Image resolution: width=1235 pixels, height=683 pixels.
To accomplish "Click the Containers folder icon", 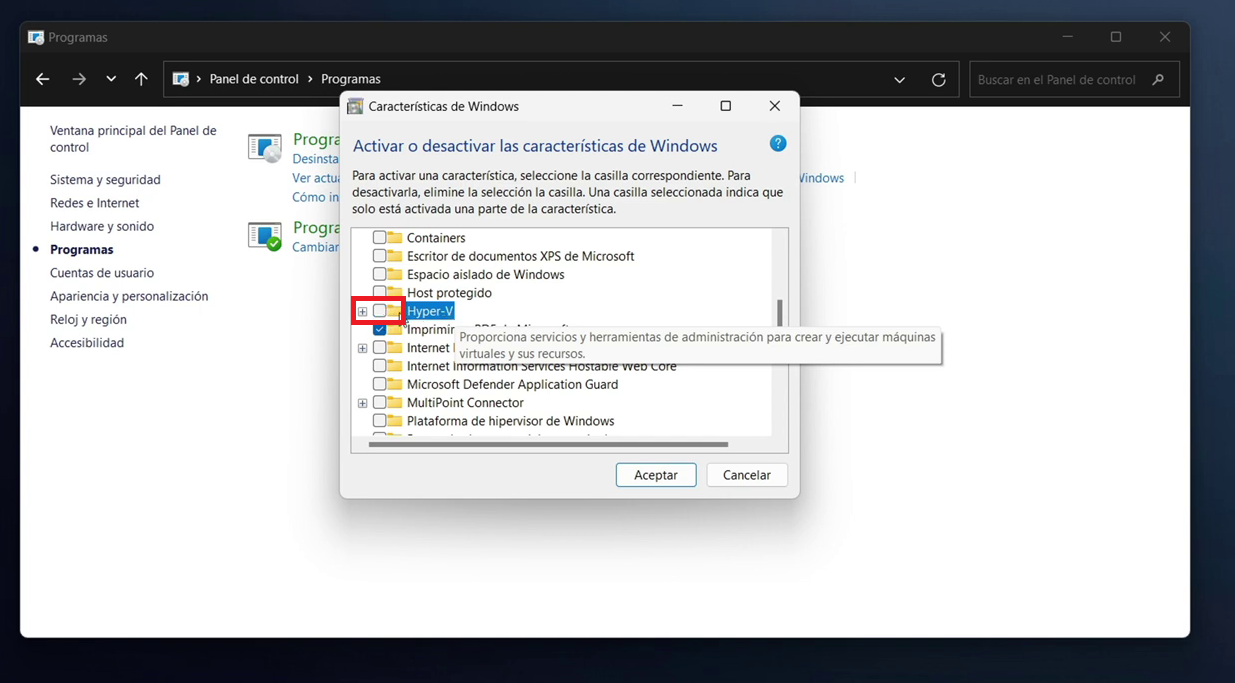I will [x=395, y=238].
